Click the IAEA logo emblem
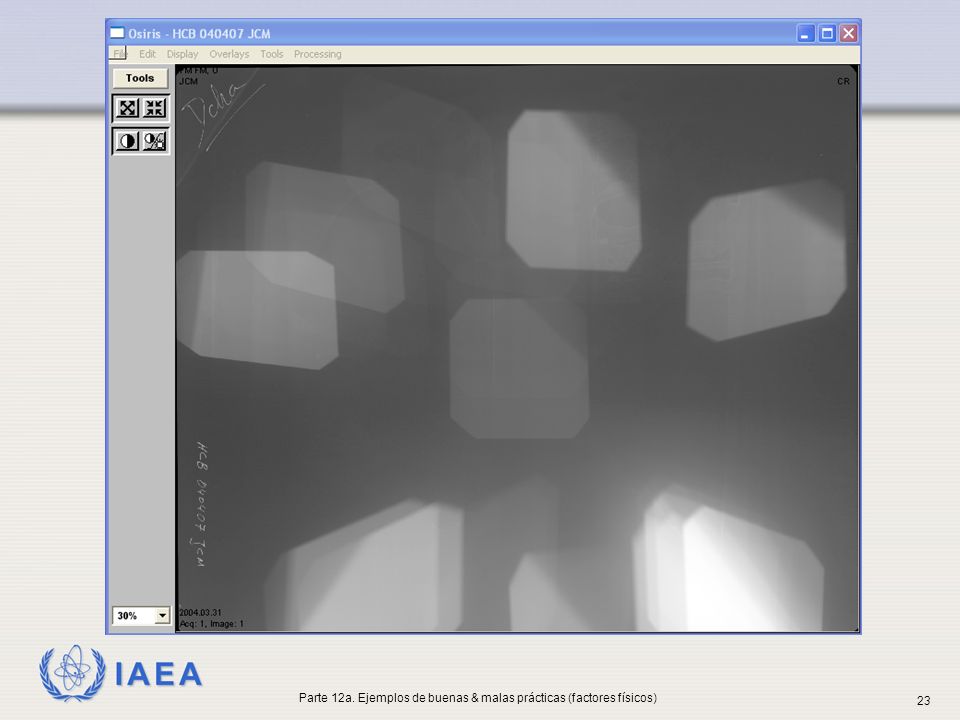This screenshot has width=960, height=720. [x=72, y=673]
